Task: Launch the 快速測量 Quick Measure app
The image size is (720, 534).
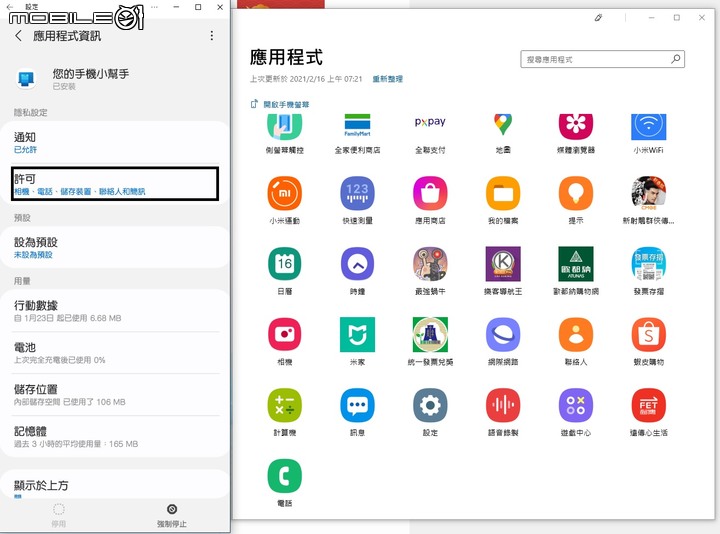Action: (357, 193)
